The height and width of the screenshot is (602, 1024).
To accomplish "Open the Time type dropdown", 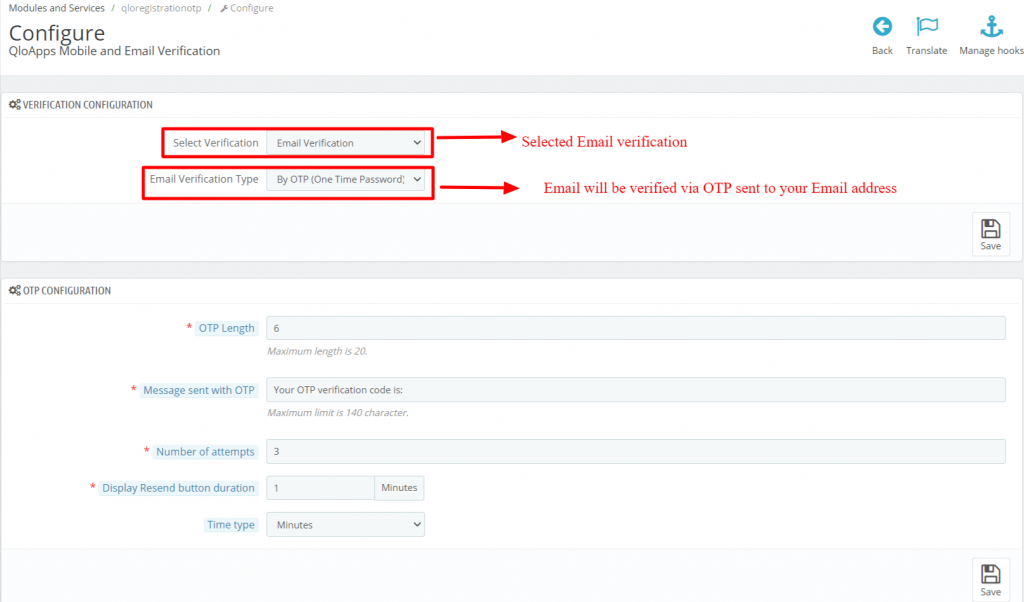I will [345, 525].
